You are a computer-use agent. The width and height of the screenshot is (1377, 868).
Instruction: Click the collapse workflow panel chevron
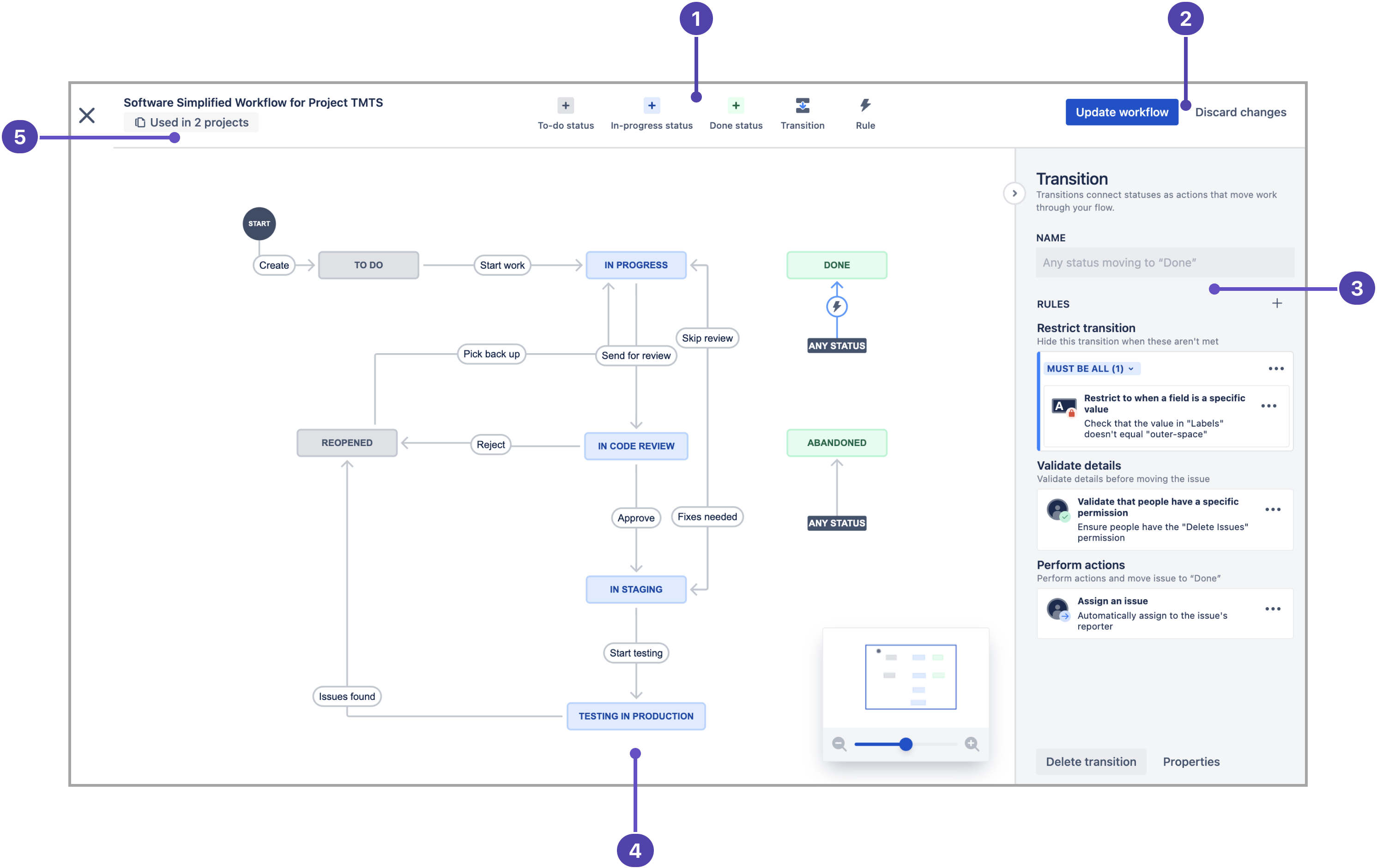click(x=1014, y=194)
